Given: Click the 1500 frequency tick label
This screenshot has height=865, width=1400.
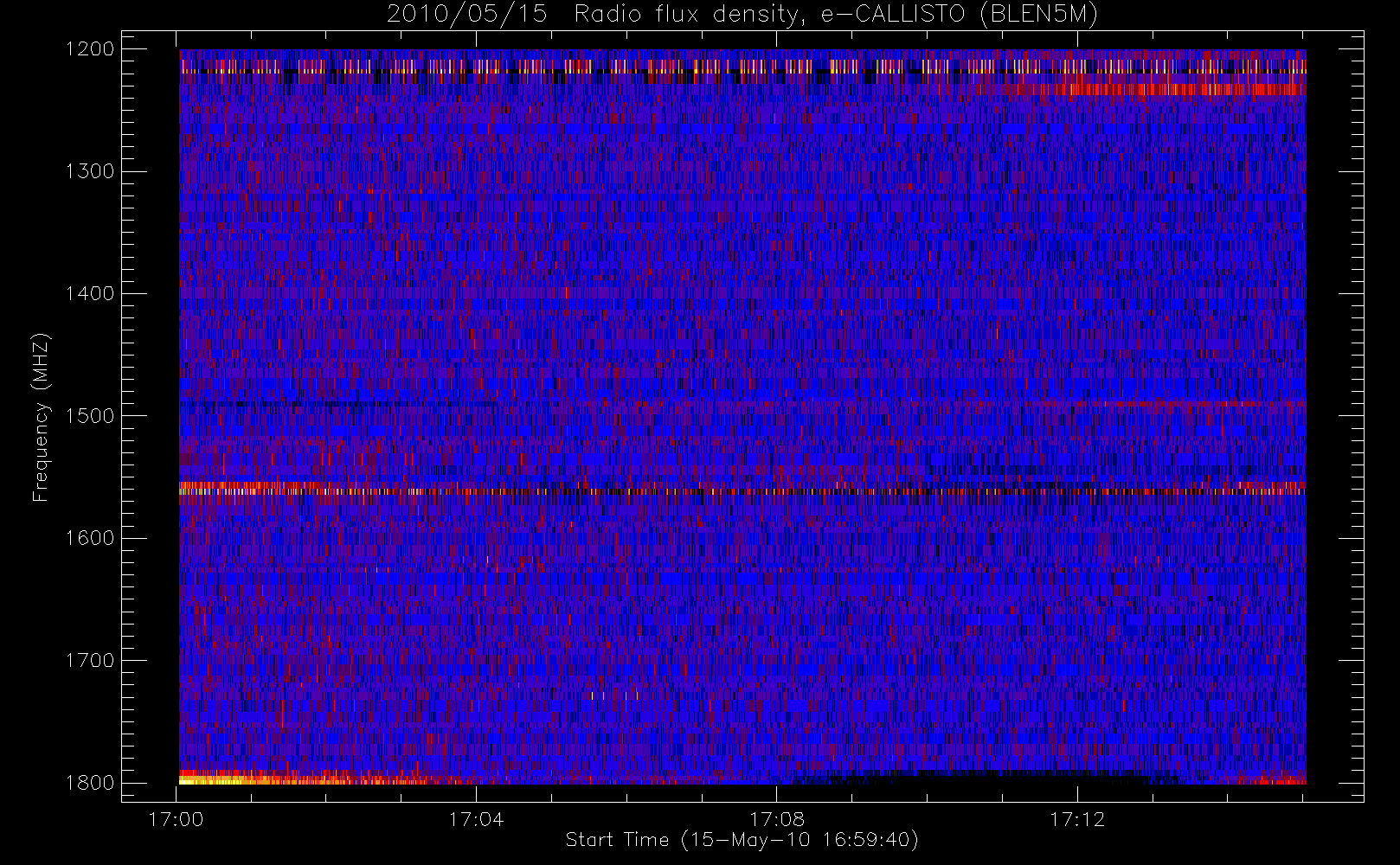Looking at the screenshot, I should point(90,416).
